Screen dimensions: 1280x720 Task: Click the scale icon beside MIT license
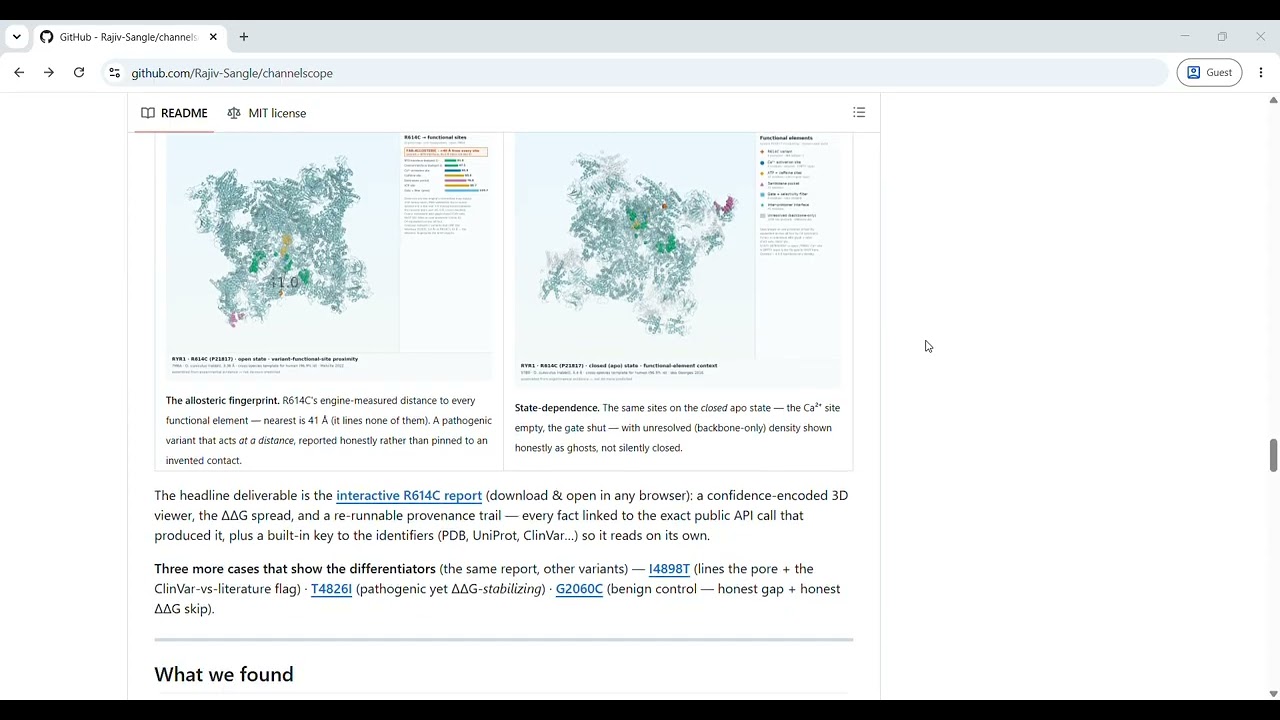[x=234, y=113]
